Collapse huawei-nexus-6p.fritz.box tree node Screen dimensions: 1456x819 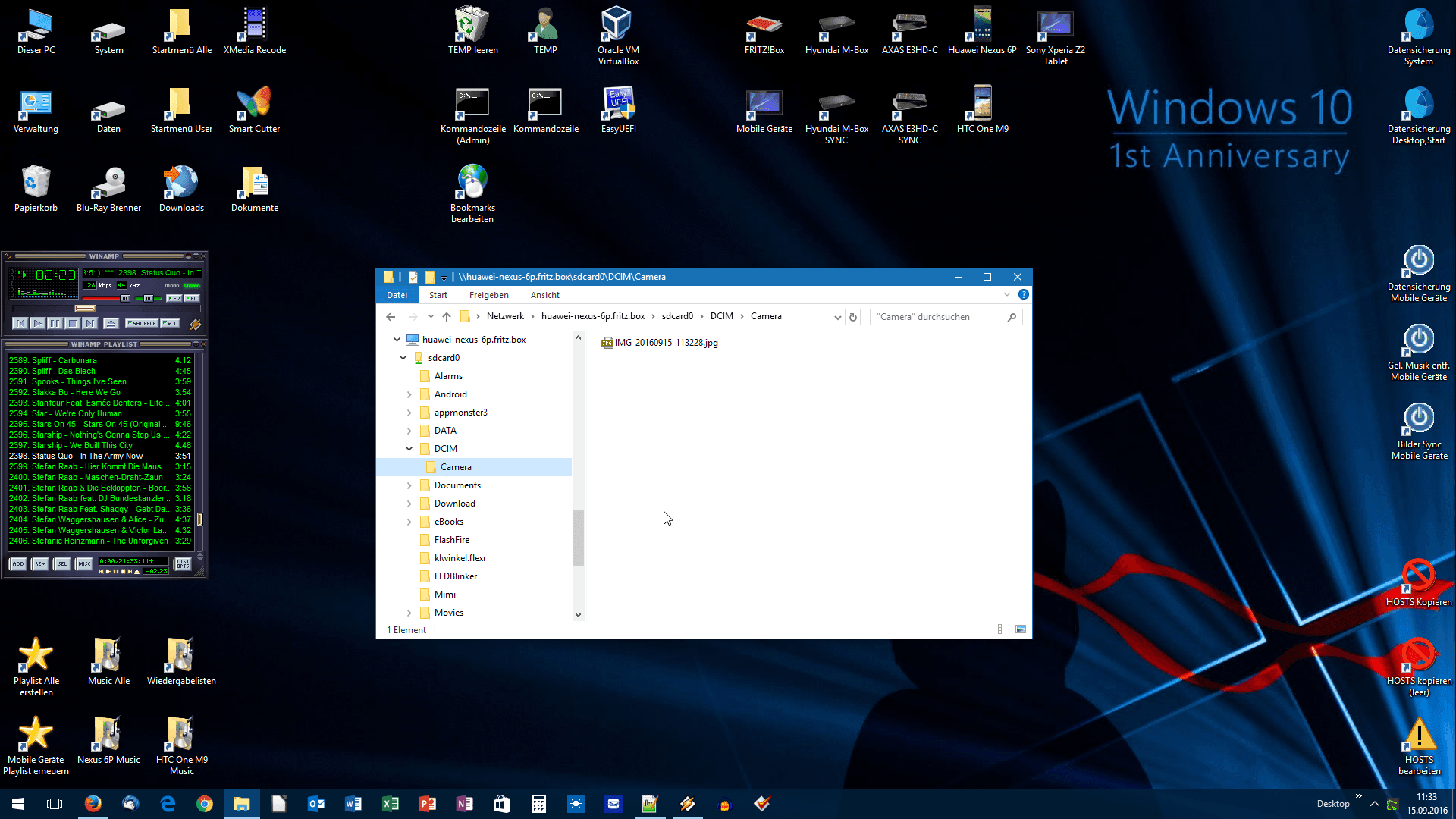pos(397,340)
